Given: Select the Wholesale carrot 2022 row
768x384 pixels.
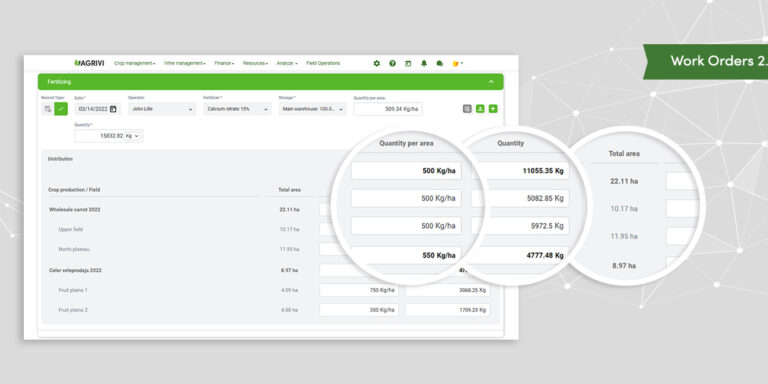Looking at the screenshot, I should point(74,209).
